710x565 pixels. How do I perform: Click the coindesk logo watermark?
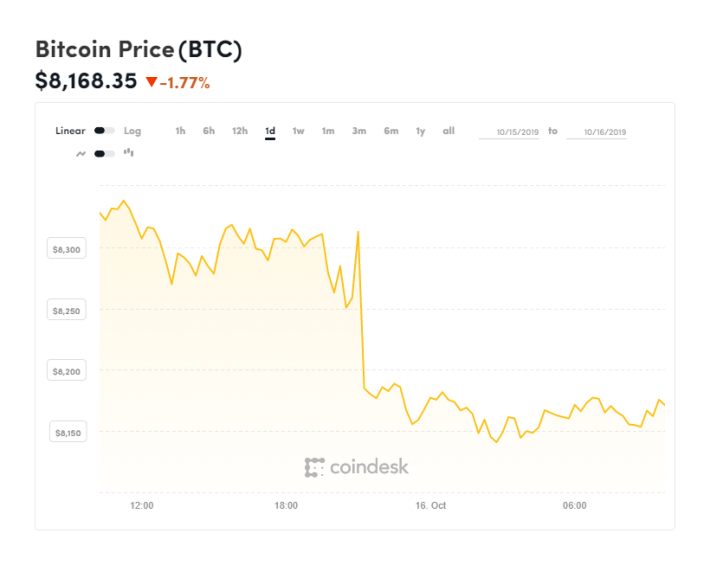[356, 467]
